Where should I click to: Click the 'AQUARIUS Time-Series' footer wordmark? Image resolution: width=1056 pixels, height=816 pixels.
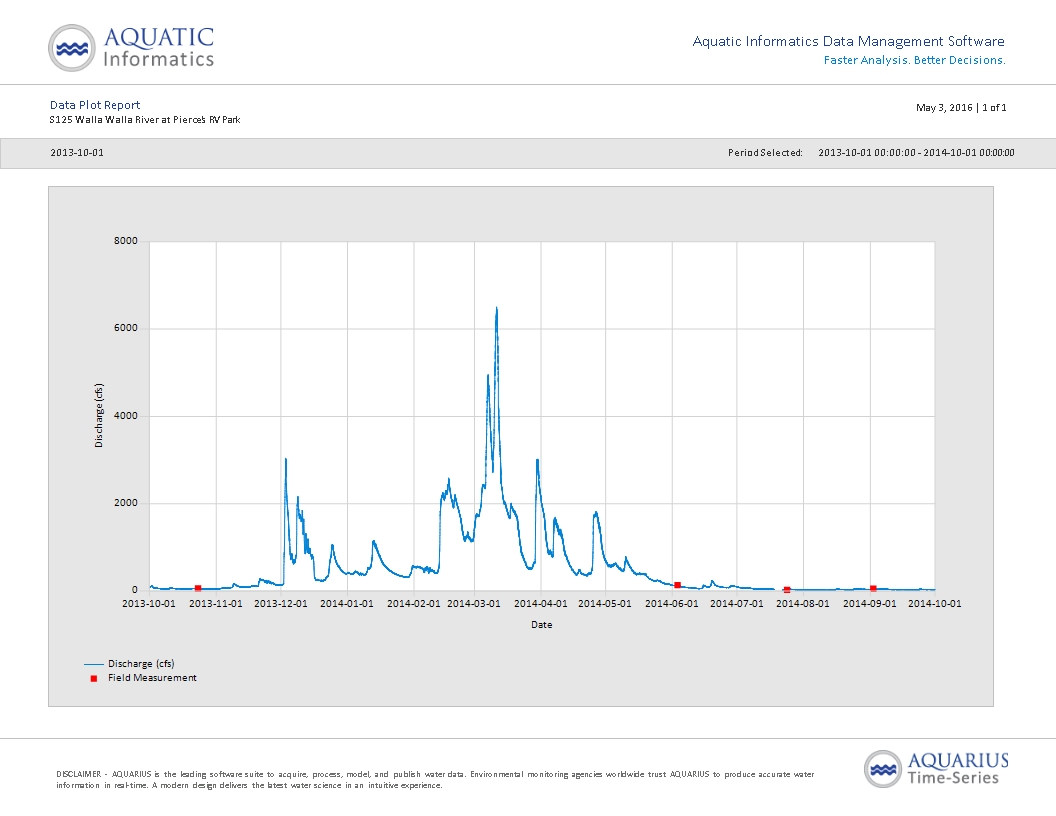coord(958,769)
